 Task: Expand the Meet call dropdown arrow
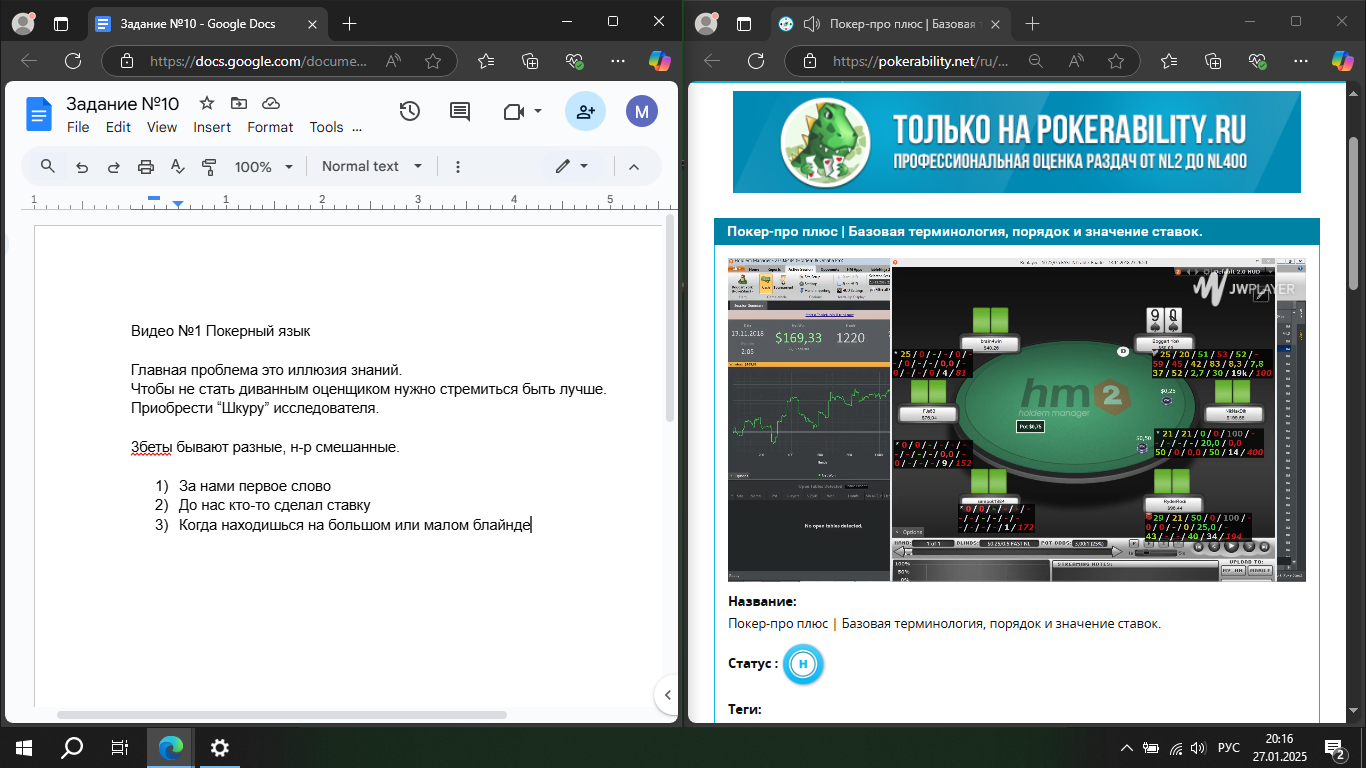pos(538,111)
